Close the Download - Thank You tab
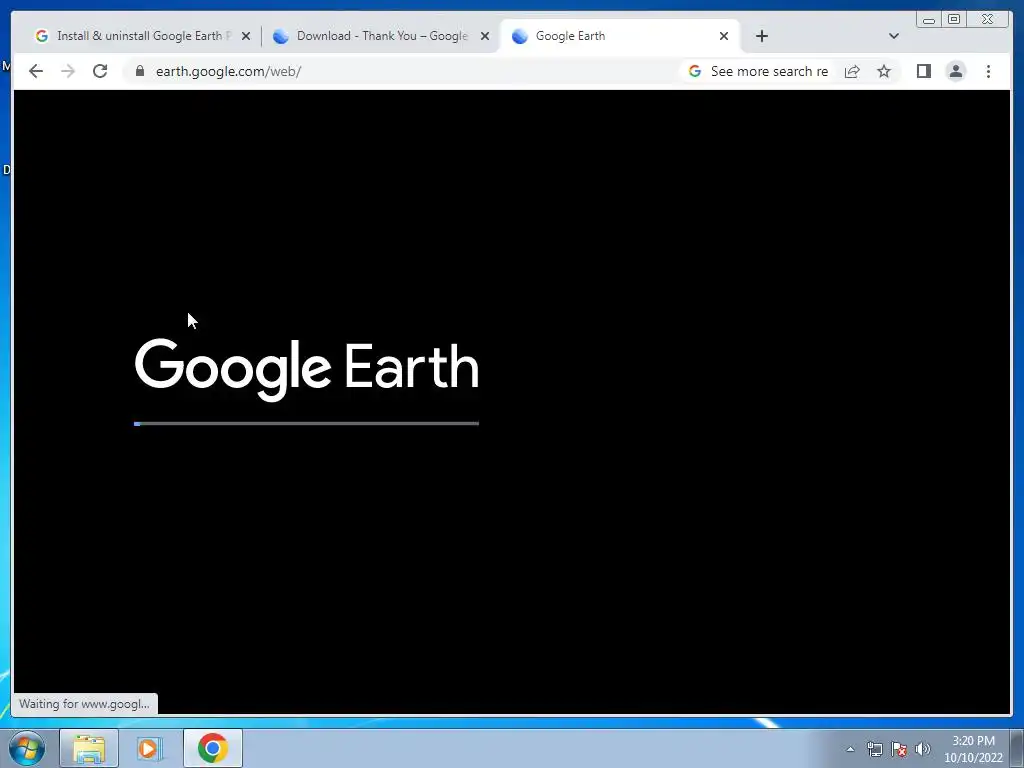 click(x=485, y=36)
